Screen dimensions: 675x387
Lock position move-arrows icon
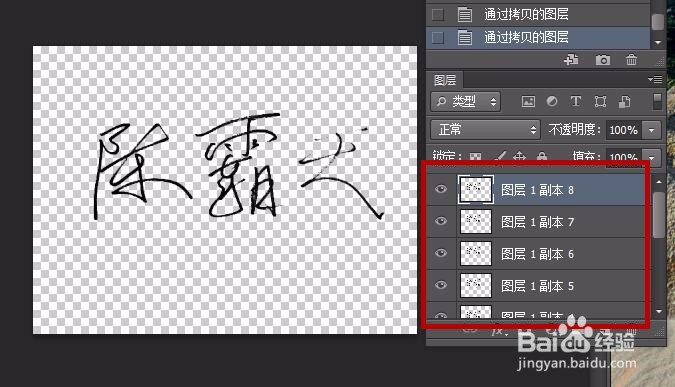(x=520, y=156)
